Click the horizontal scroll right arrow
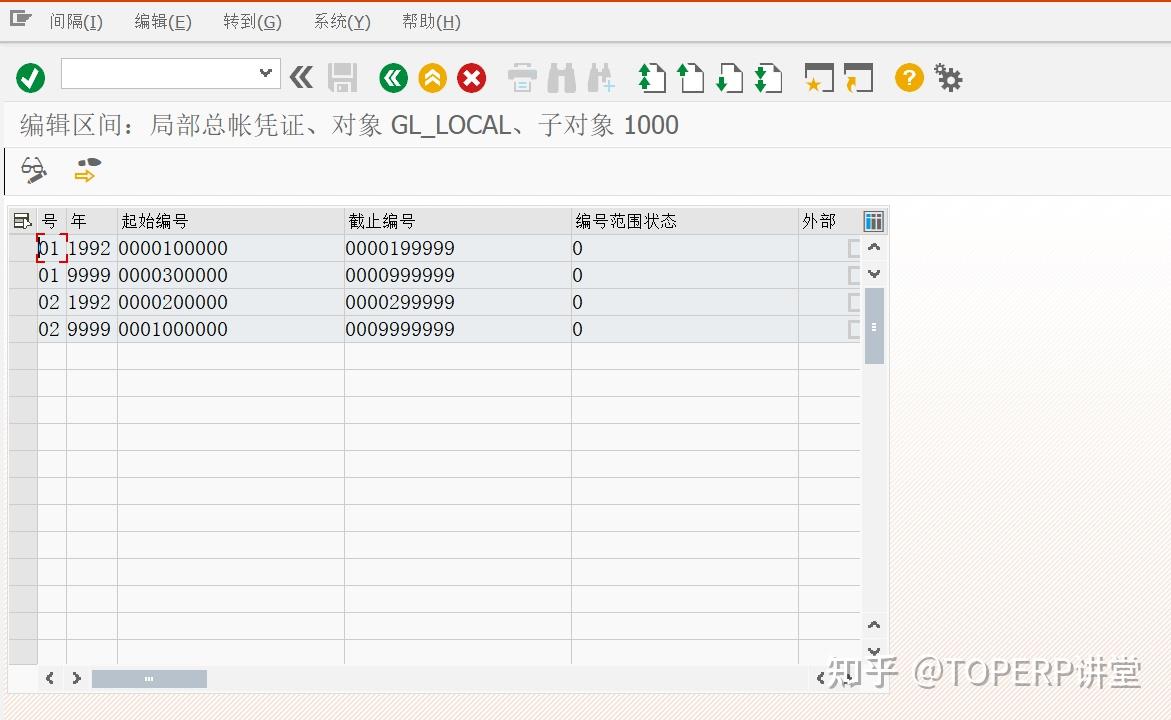The image size is (1171, 720). point(76,678)
